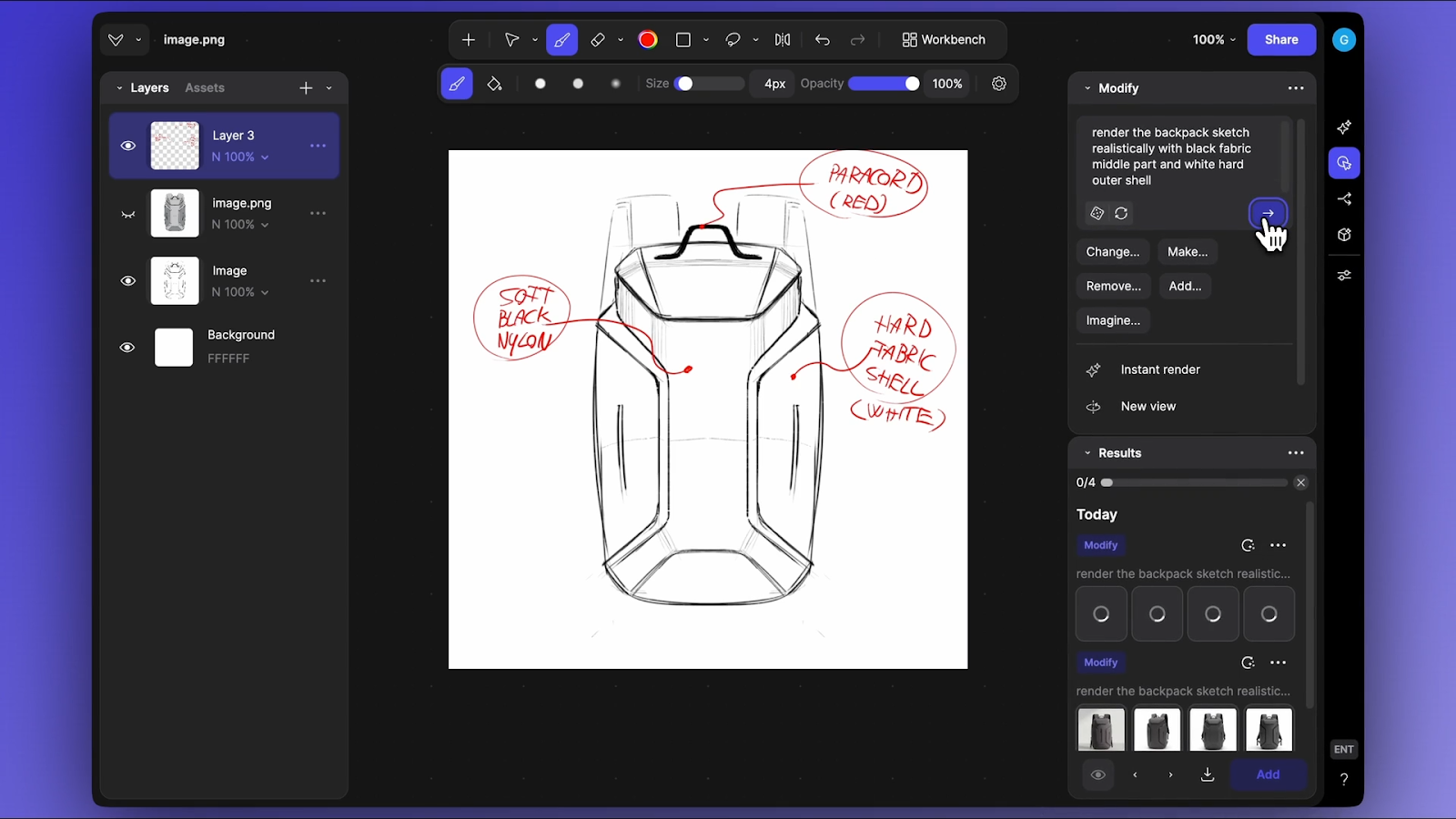Click the Add... suggestion chip
The image size is (1456, 819).
1185,287
